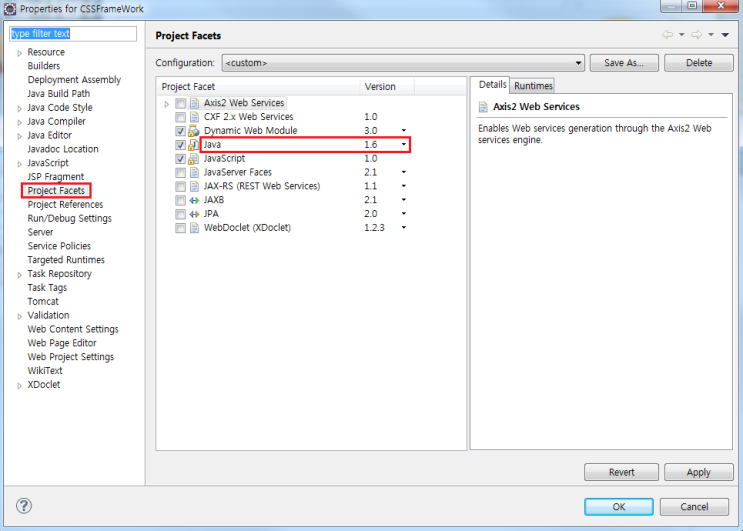743x531 pixels.
Task: Expand the Task Repository node
Action: [x=19, y=275]
